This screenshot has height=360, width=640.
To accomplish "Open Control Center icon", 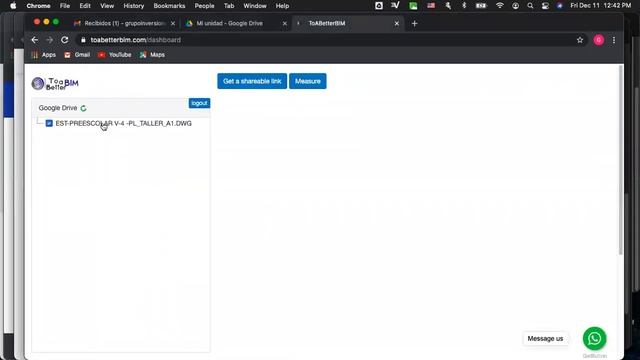I will pyautogui.click(x=545, y=6).
